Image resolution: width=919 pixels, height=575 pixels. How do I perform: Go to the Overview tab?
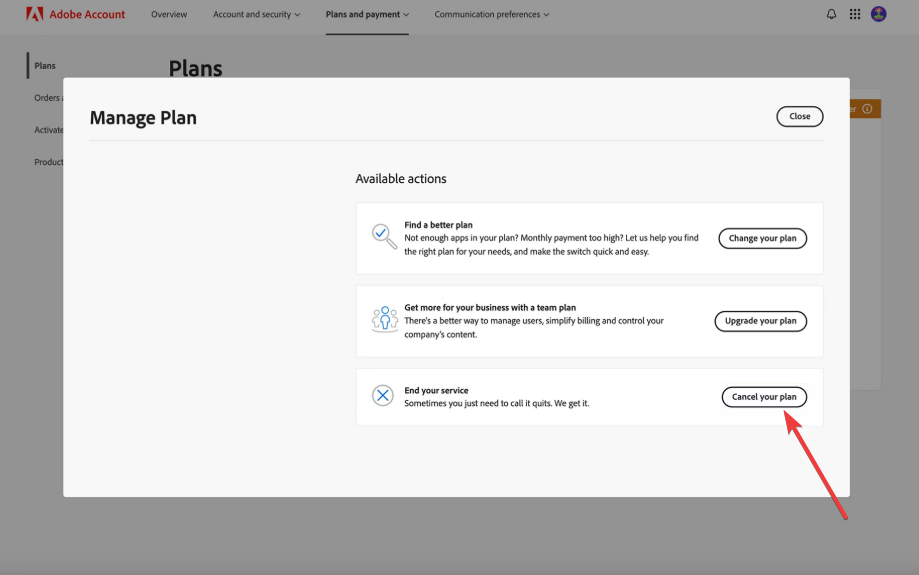[x=169, y=15]
